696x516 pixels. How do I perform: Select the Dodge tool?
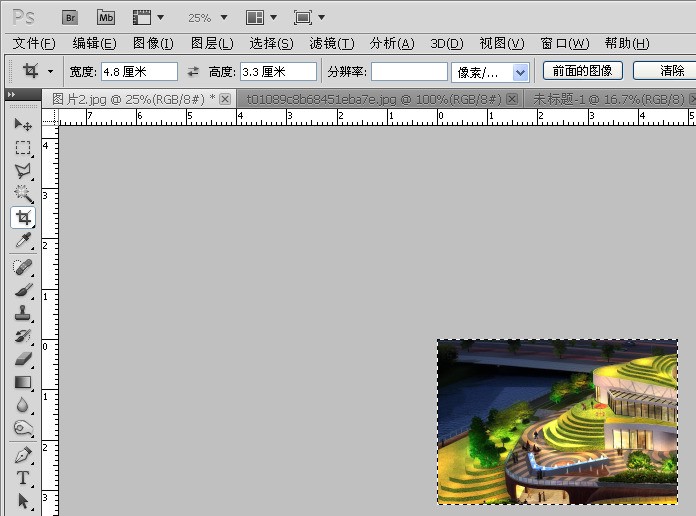[23, 429]
